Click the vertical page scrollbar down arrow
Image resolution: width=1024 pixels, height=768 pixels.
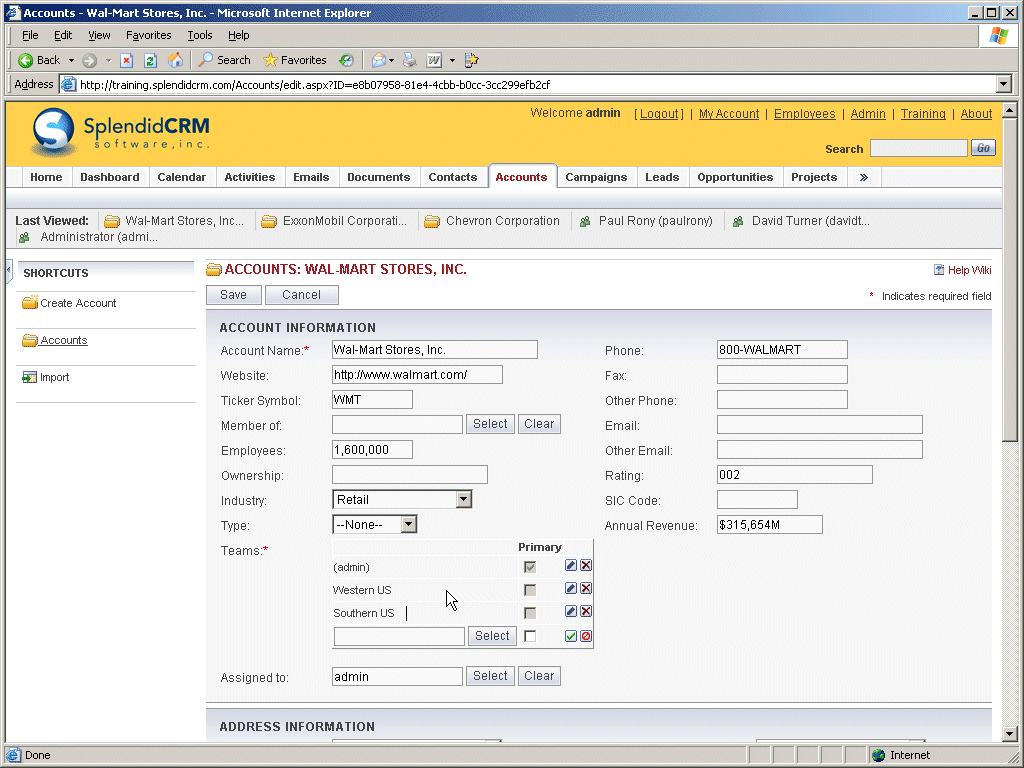pos(1009,734)
